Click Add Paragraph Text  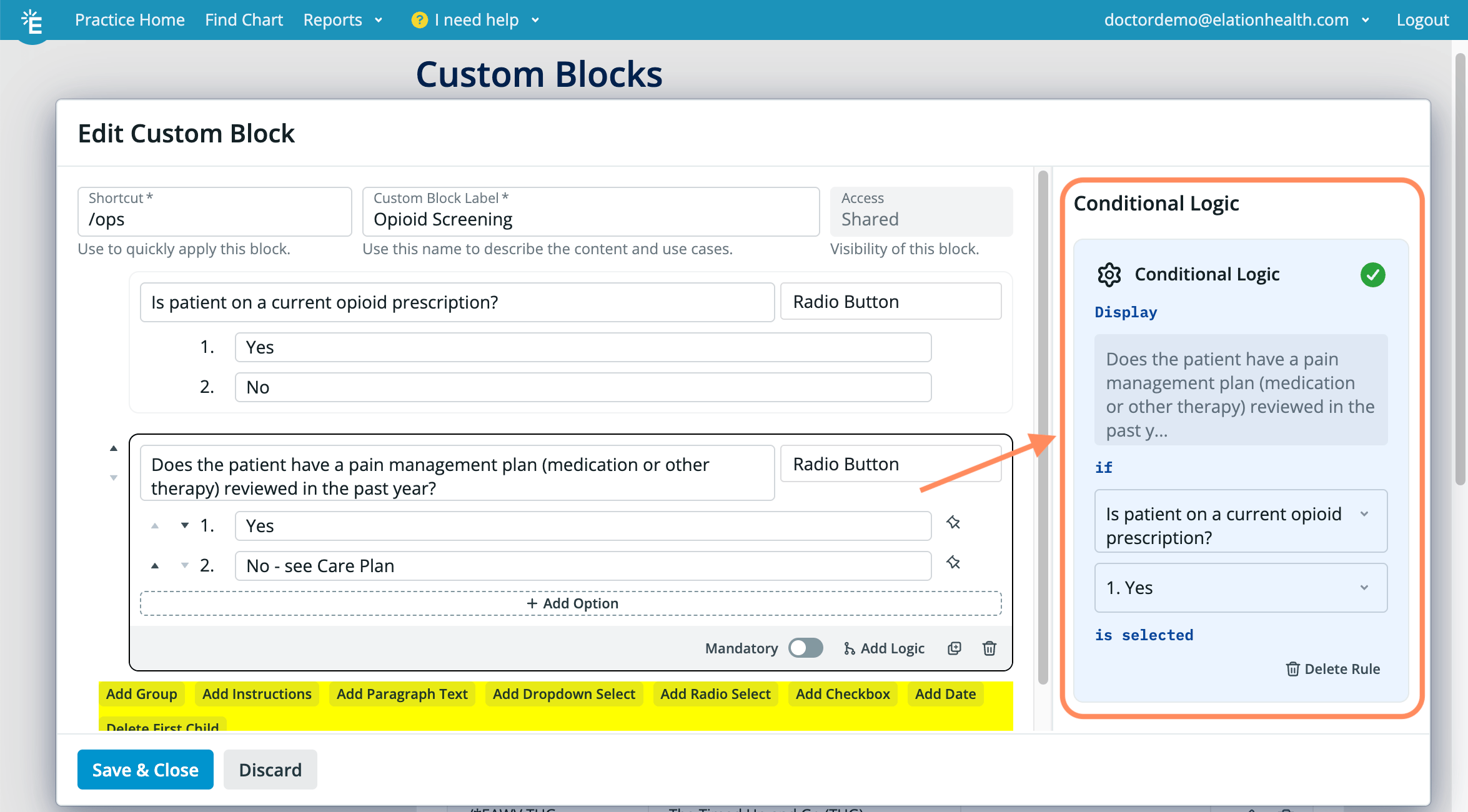click(402, 694)
